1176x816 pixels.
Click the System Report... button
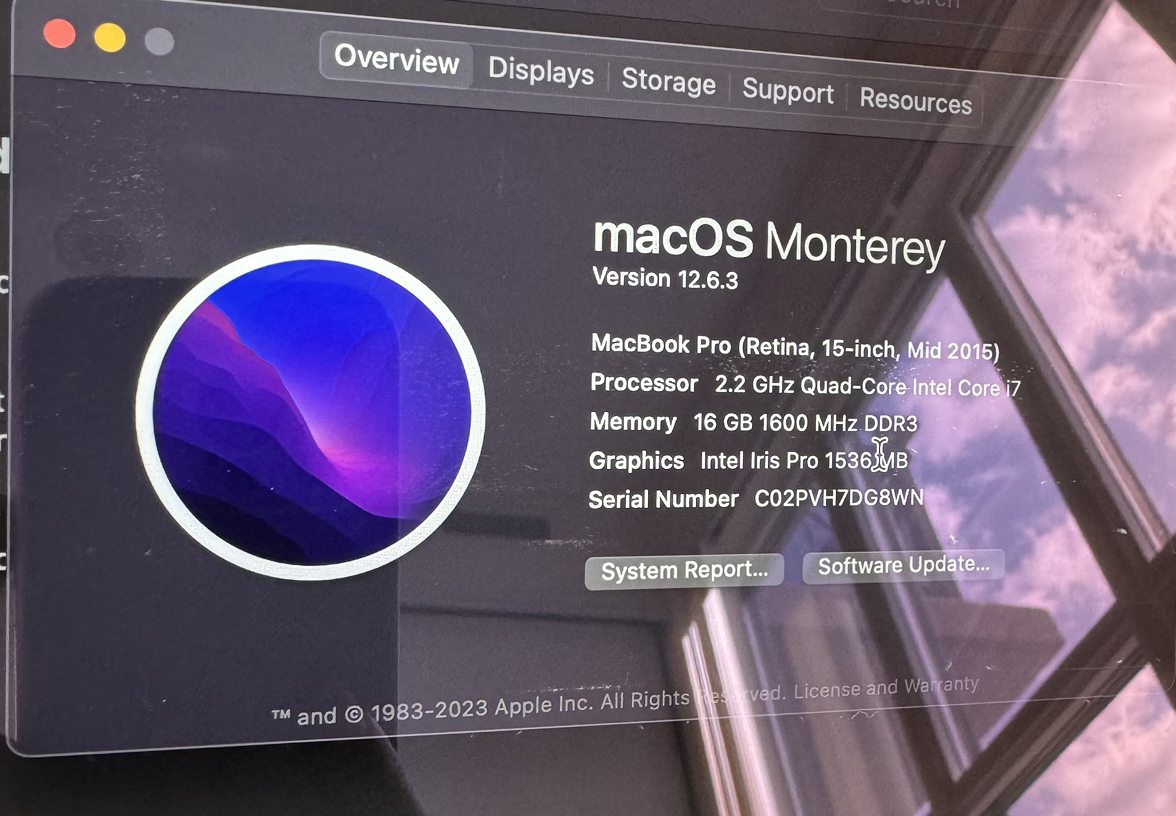684,571
